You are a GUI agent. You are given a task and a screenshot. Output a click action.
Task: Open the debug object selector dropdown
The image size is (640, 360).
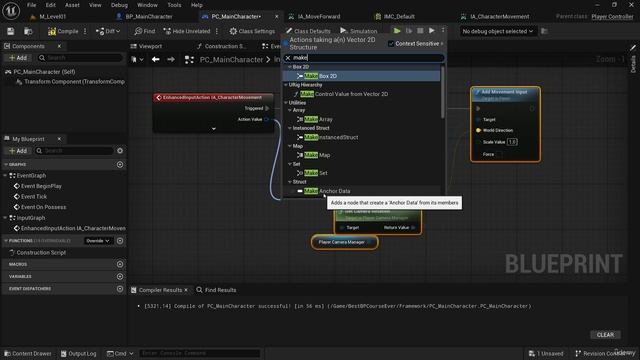pyautogui.click(x=498, y=31)
